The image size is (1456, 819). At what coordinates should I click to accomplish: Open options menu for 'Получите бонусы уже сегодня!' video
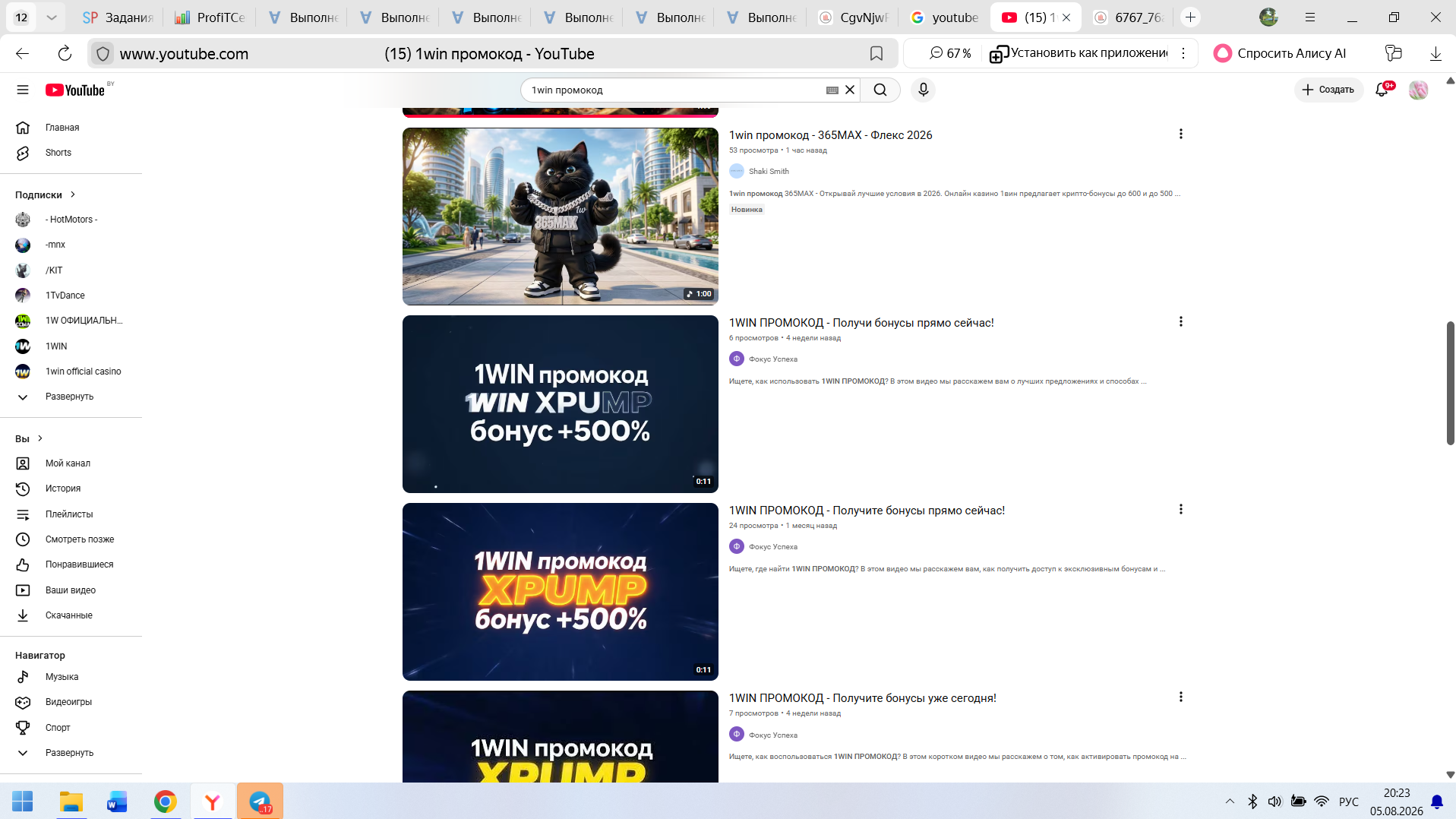click(x=1180, y=697)
